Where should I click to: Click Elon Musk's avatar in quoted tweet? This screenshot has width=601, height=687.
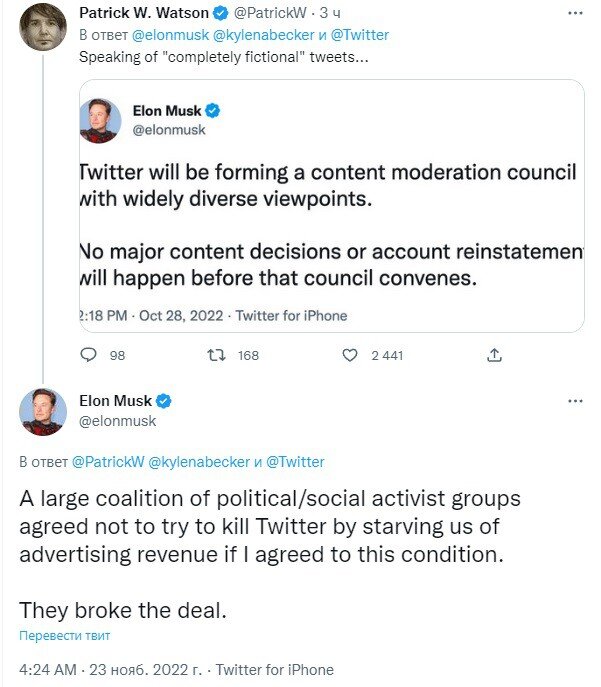click(100, 120)
